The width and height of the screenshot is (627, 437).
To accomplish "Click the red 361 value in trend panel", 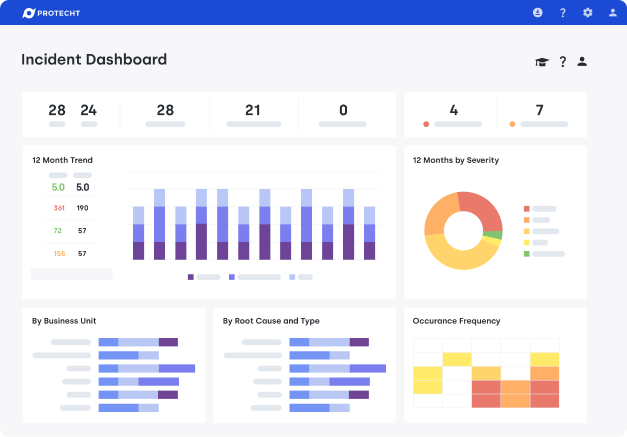I will pos(58,208).
